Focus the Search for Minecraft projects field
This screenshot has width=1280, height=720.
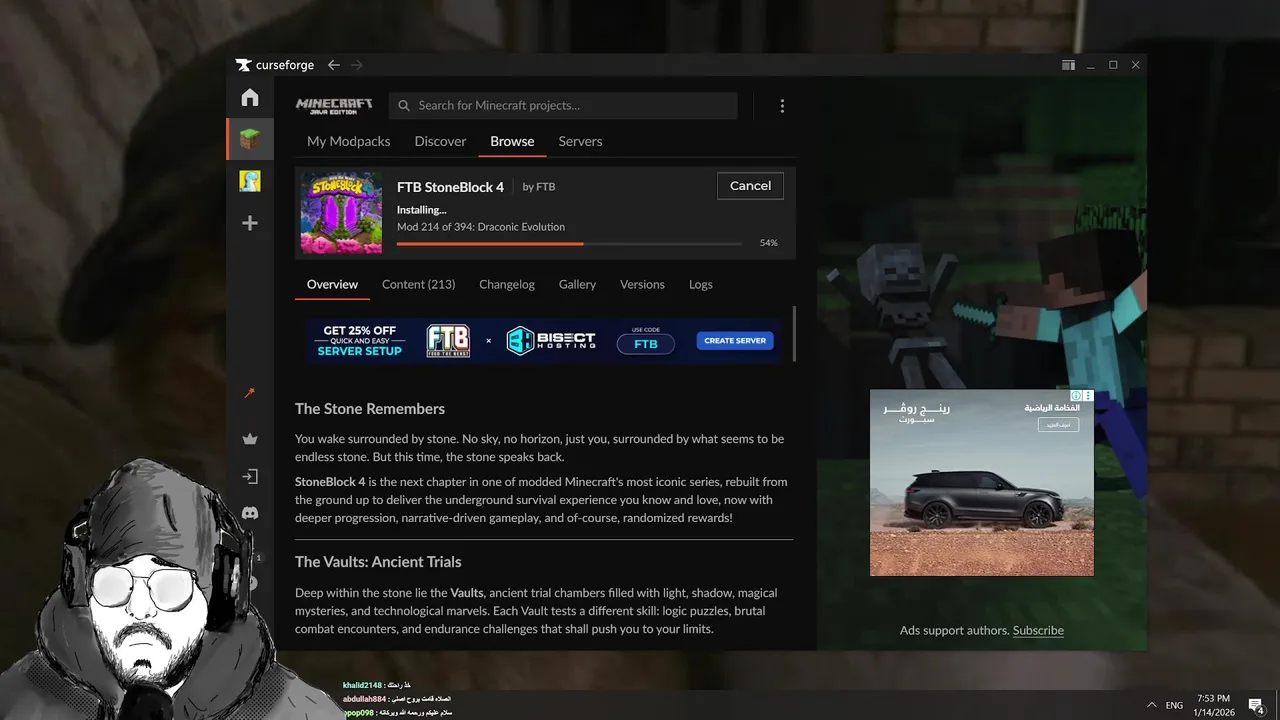[563, 105]
